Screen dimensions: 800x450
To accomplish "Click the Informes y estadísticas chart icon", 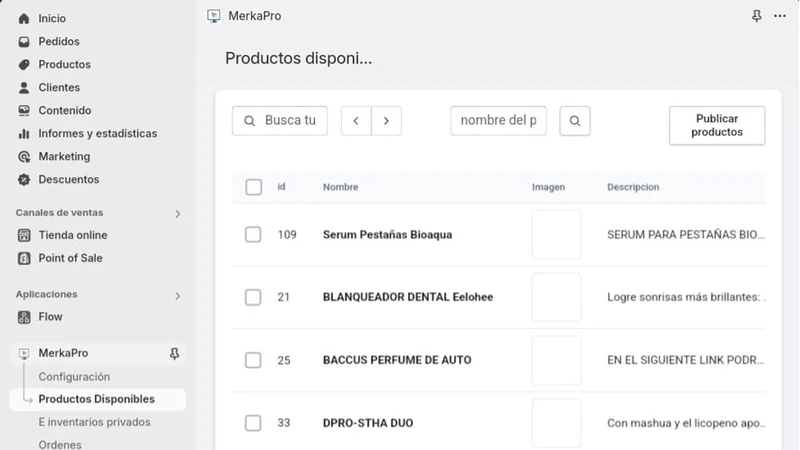I will (x=24, y=134).
